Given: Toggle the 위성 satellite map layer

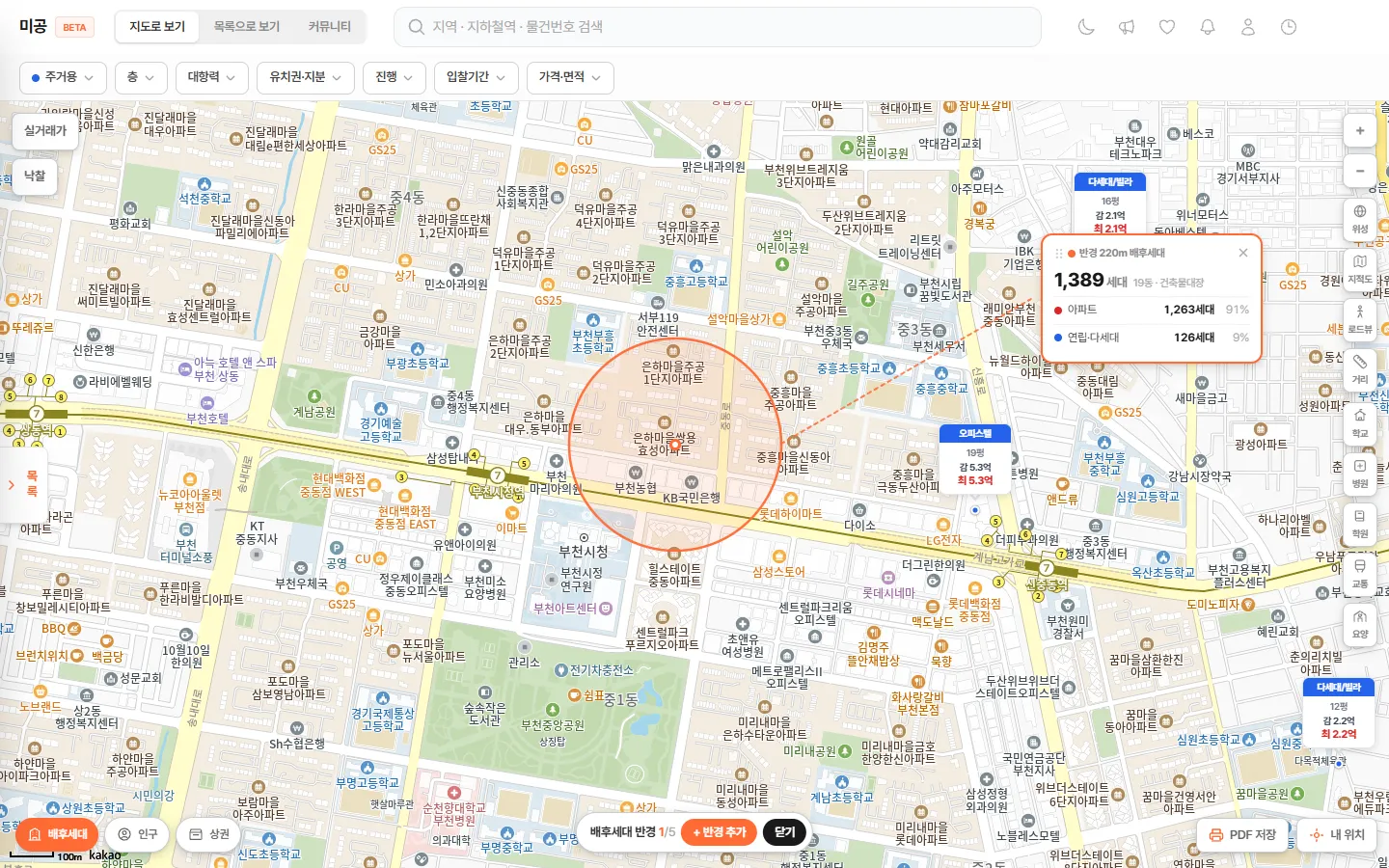Looking at the screenshot, I should click(1359, 218).
